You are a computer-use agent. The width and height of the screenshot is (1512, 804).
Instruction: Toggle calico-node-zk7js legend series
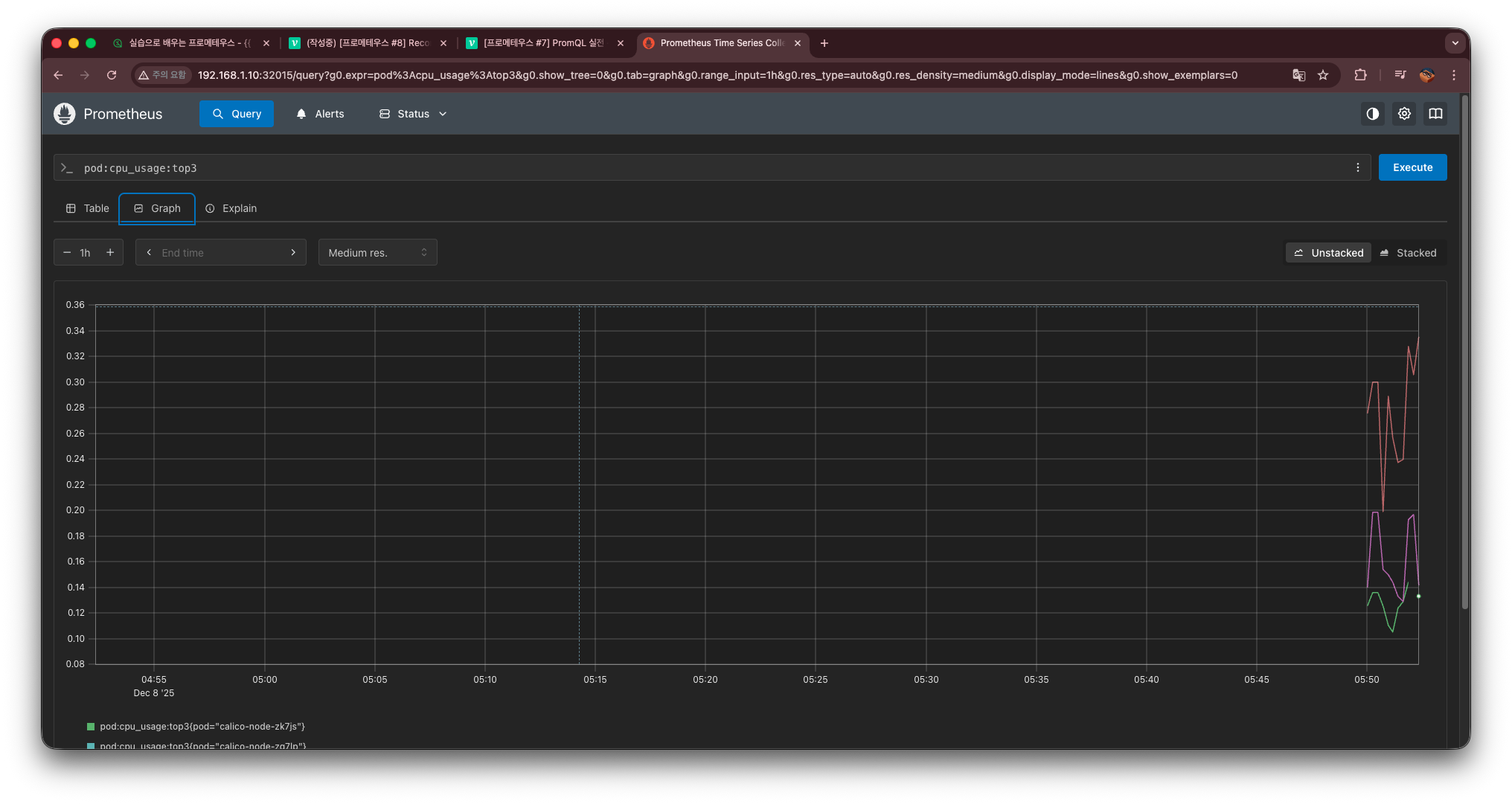(x=202, y=727)
